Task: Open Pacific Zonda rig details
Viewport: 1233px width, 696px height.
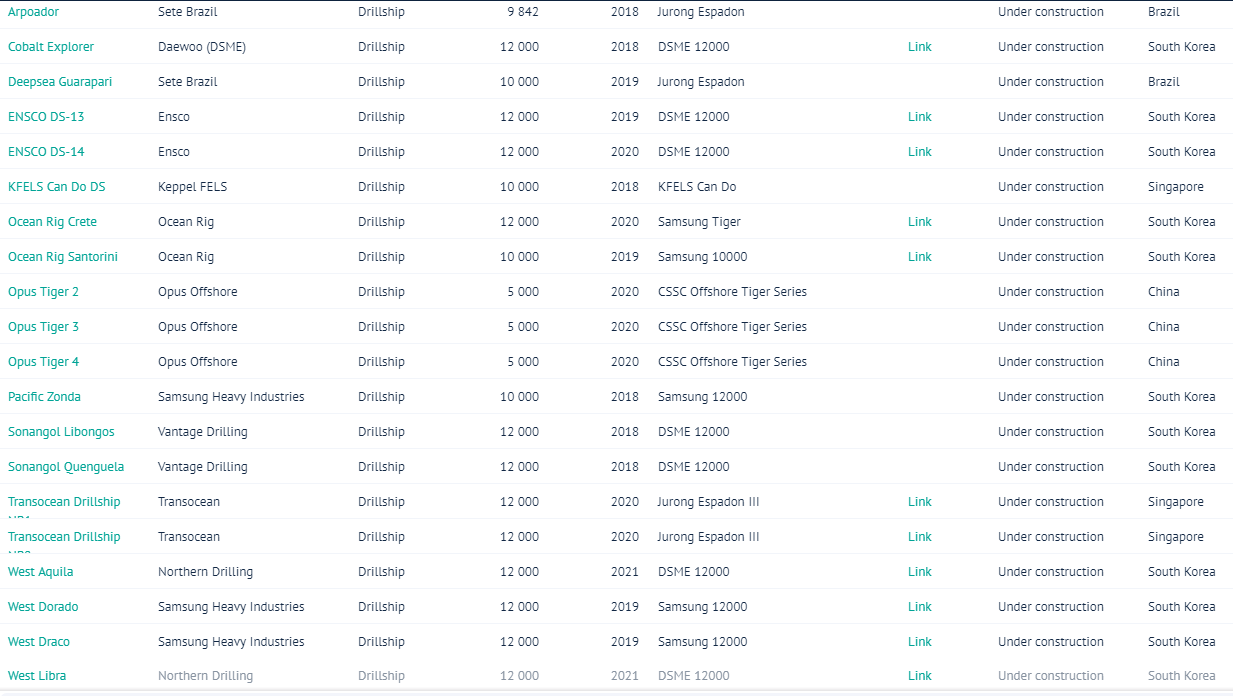Action: click(44, 397)
